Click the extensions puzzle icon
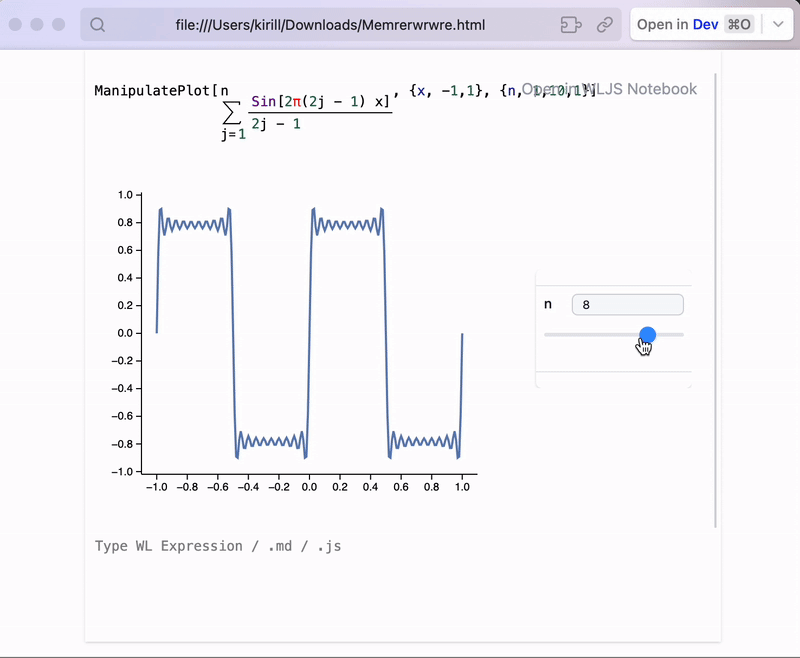 pyautogui.click(x=571, y=25)
